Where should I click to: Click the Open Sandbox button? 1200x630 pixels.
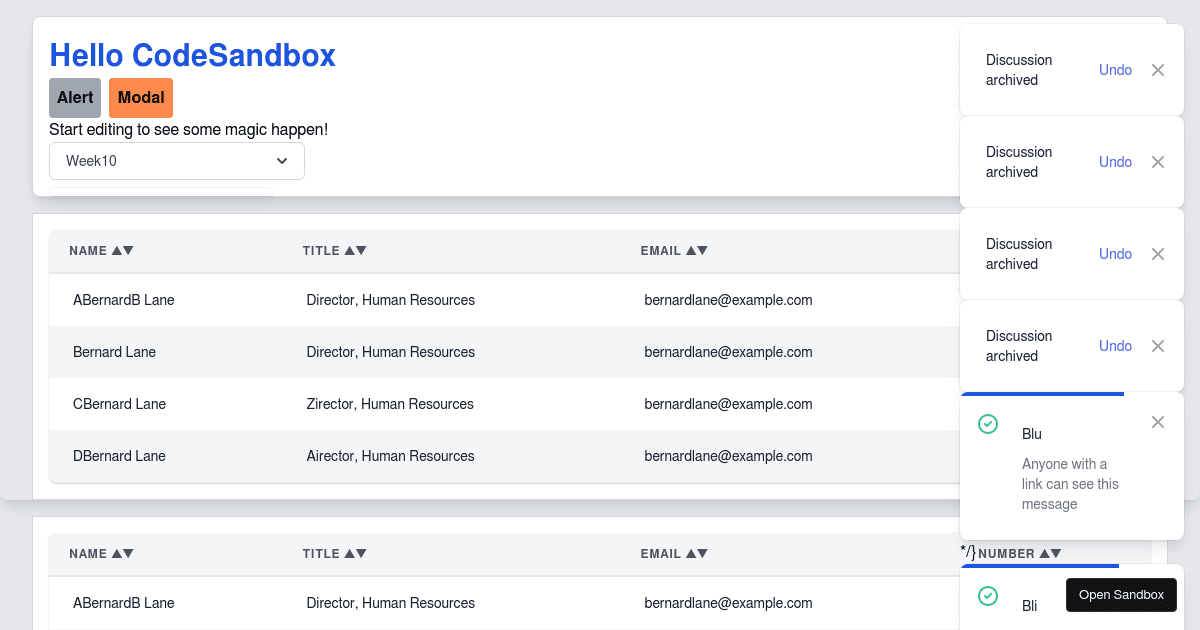coord(1121,594)
